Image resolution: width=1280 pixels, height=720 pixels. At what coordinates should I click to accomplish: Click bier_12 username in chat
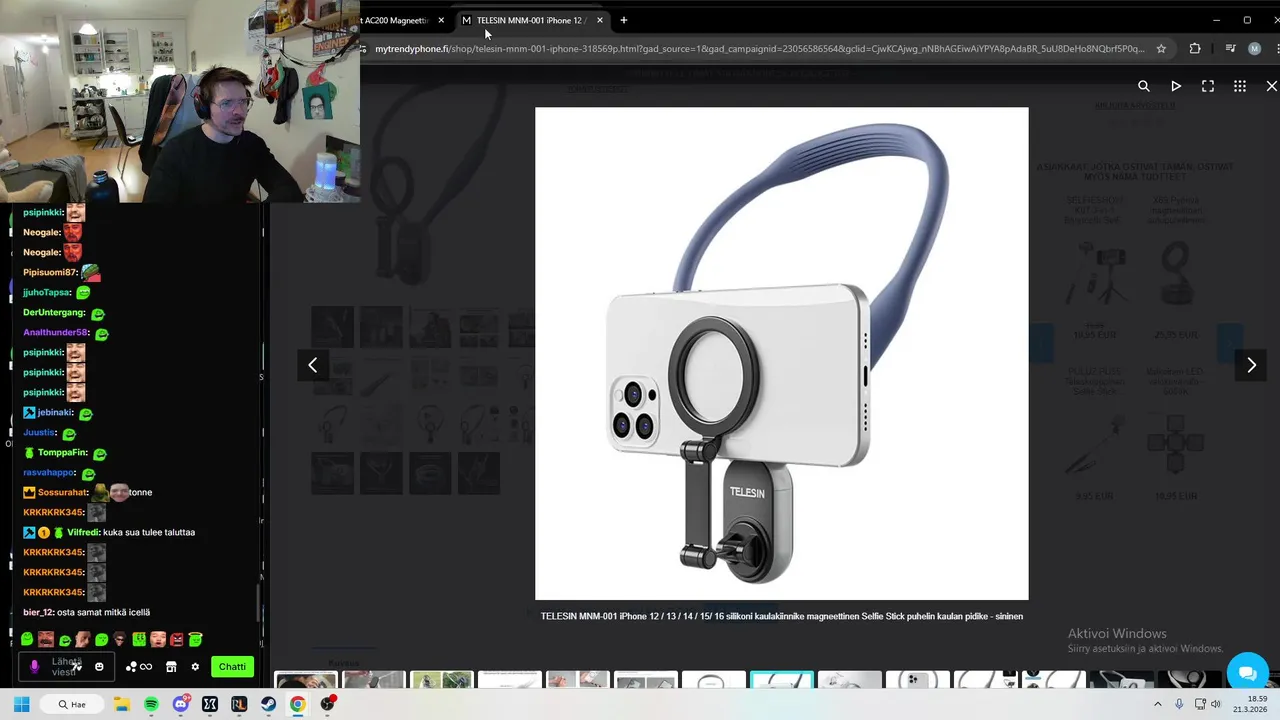click(38, 612)
